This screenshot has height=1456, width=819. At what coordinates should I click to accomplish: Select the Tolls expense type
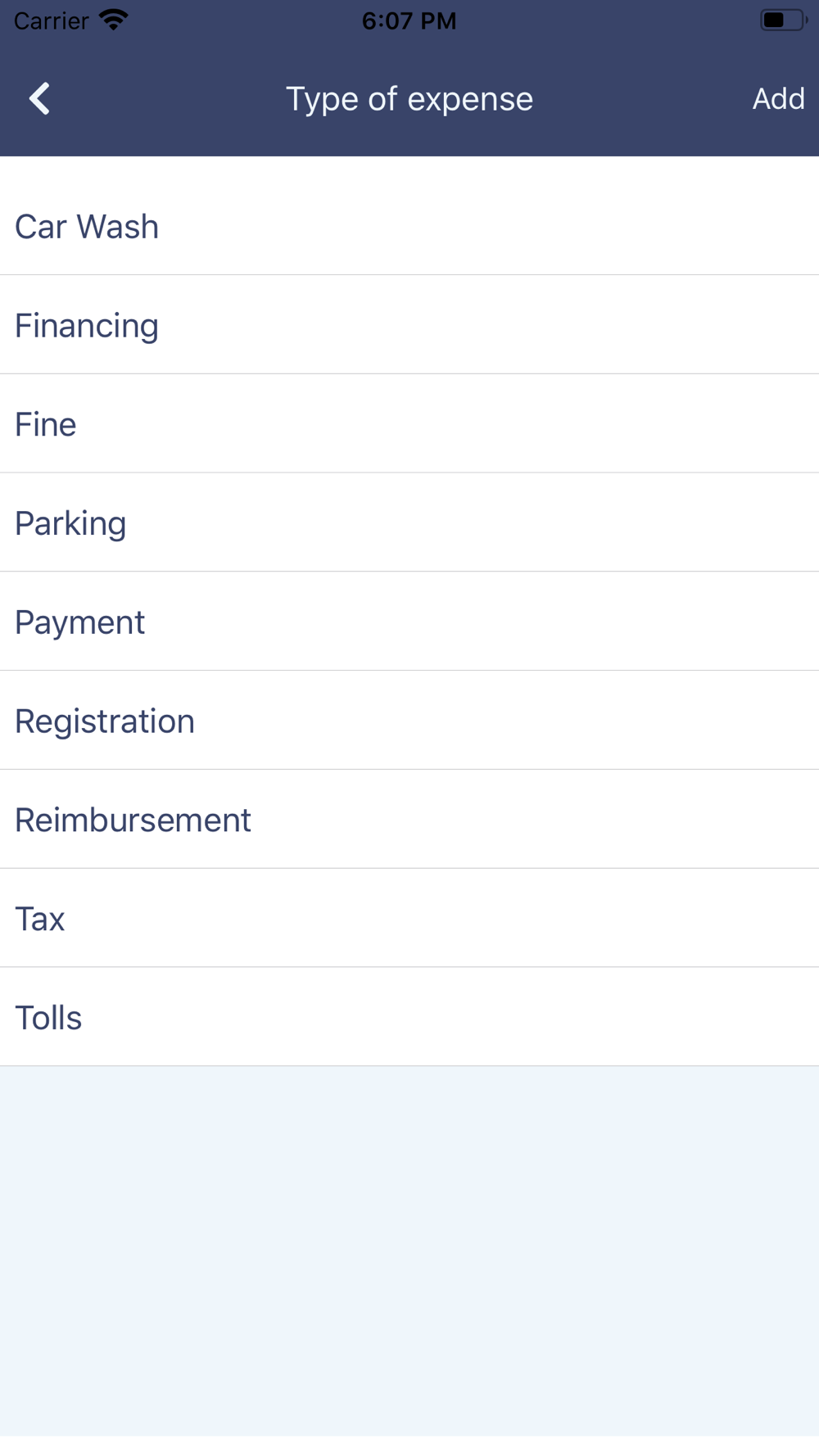[x=409, y=1017]
